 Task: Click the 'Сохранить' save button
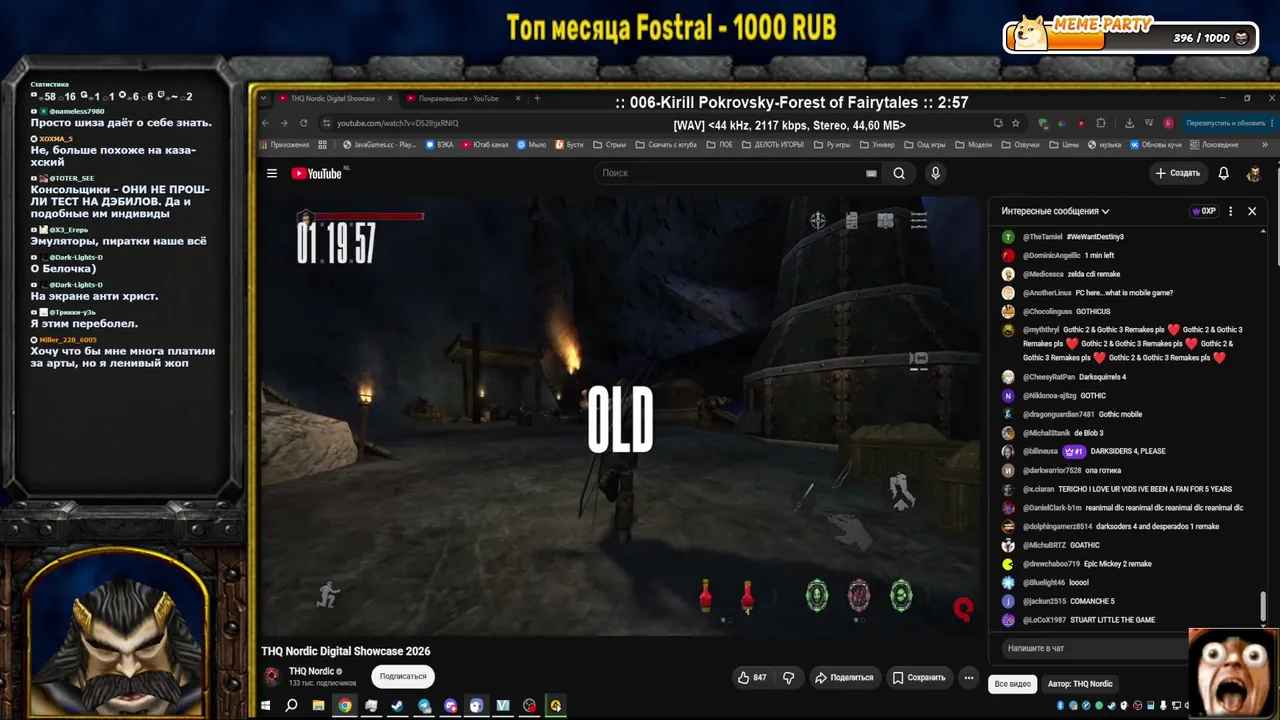pyautogui.click(x=919, y=677)
